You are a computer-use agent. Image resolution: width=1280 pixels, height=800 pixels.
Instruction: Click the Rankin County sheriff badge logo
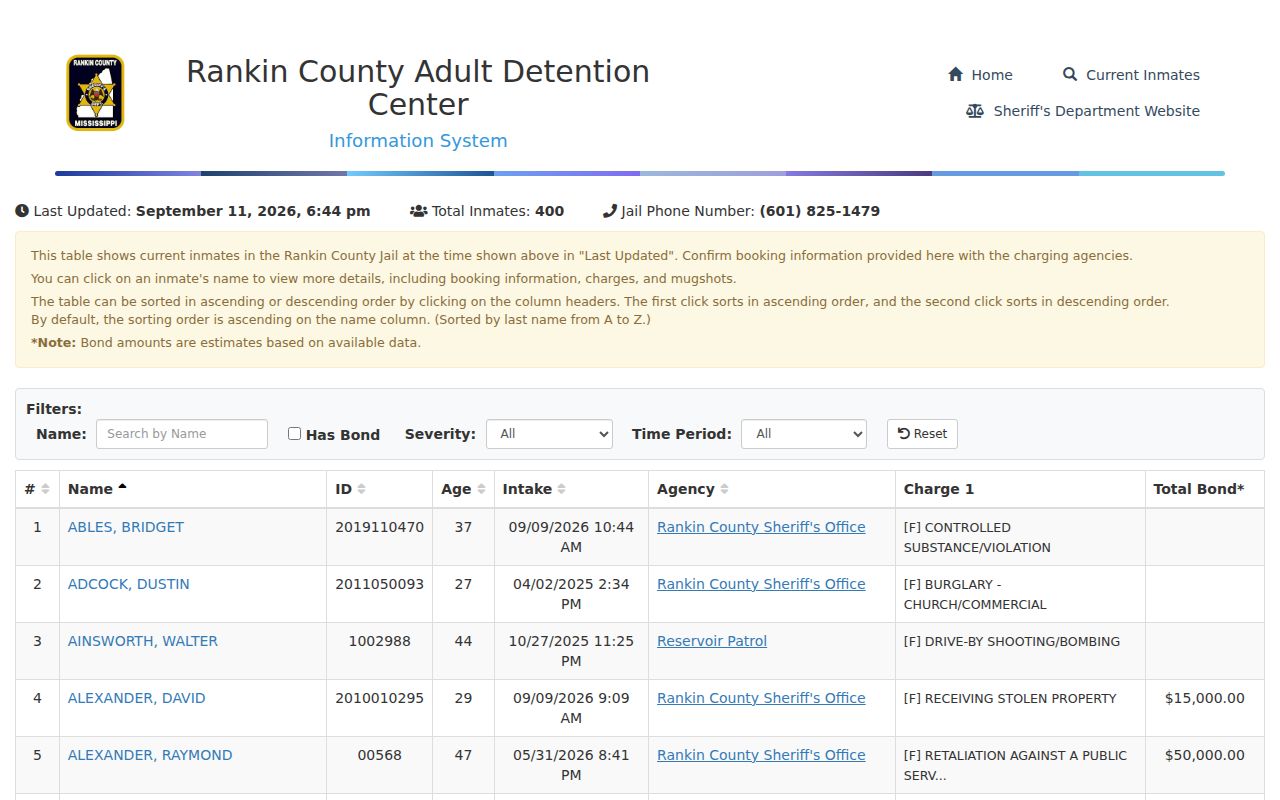pyautogui.click(x=95, y=93)
